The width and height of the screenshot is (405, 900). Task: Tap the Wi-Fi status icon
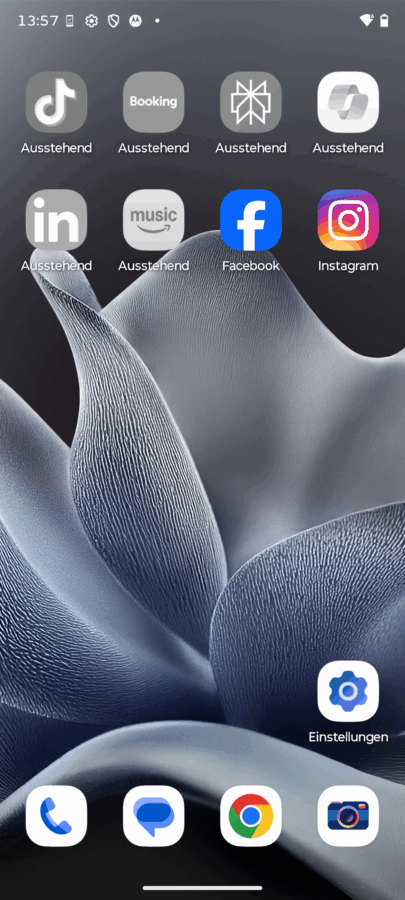(x=367, y=21)
